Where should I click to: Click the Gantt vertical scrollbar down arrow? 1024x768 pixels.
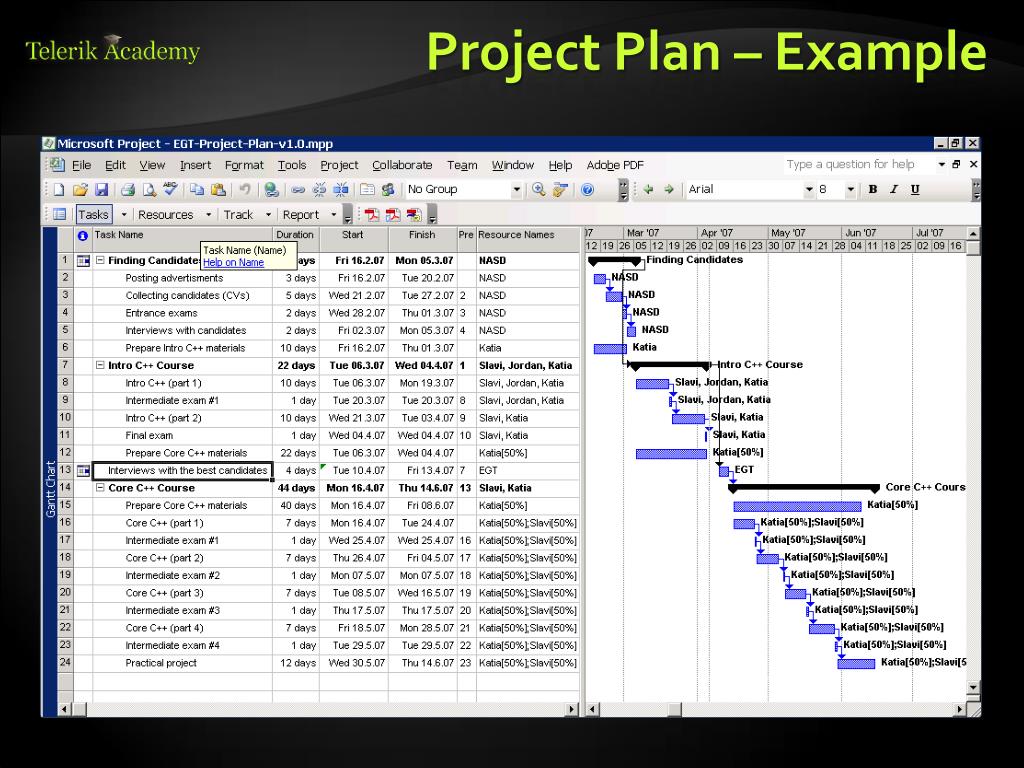(973, 688)
